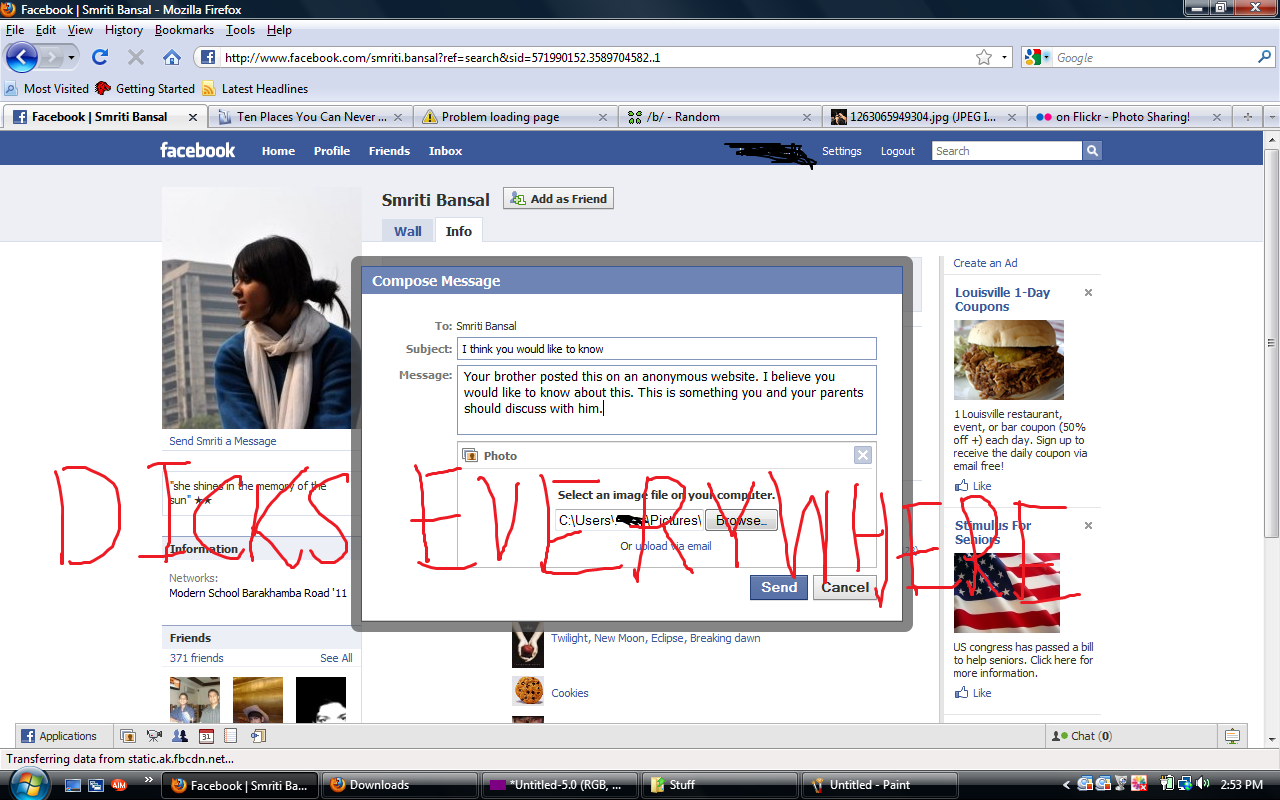Open the Wall tab on the profile
The image size is (1280, 800).
pos(408,231)
